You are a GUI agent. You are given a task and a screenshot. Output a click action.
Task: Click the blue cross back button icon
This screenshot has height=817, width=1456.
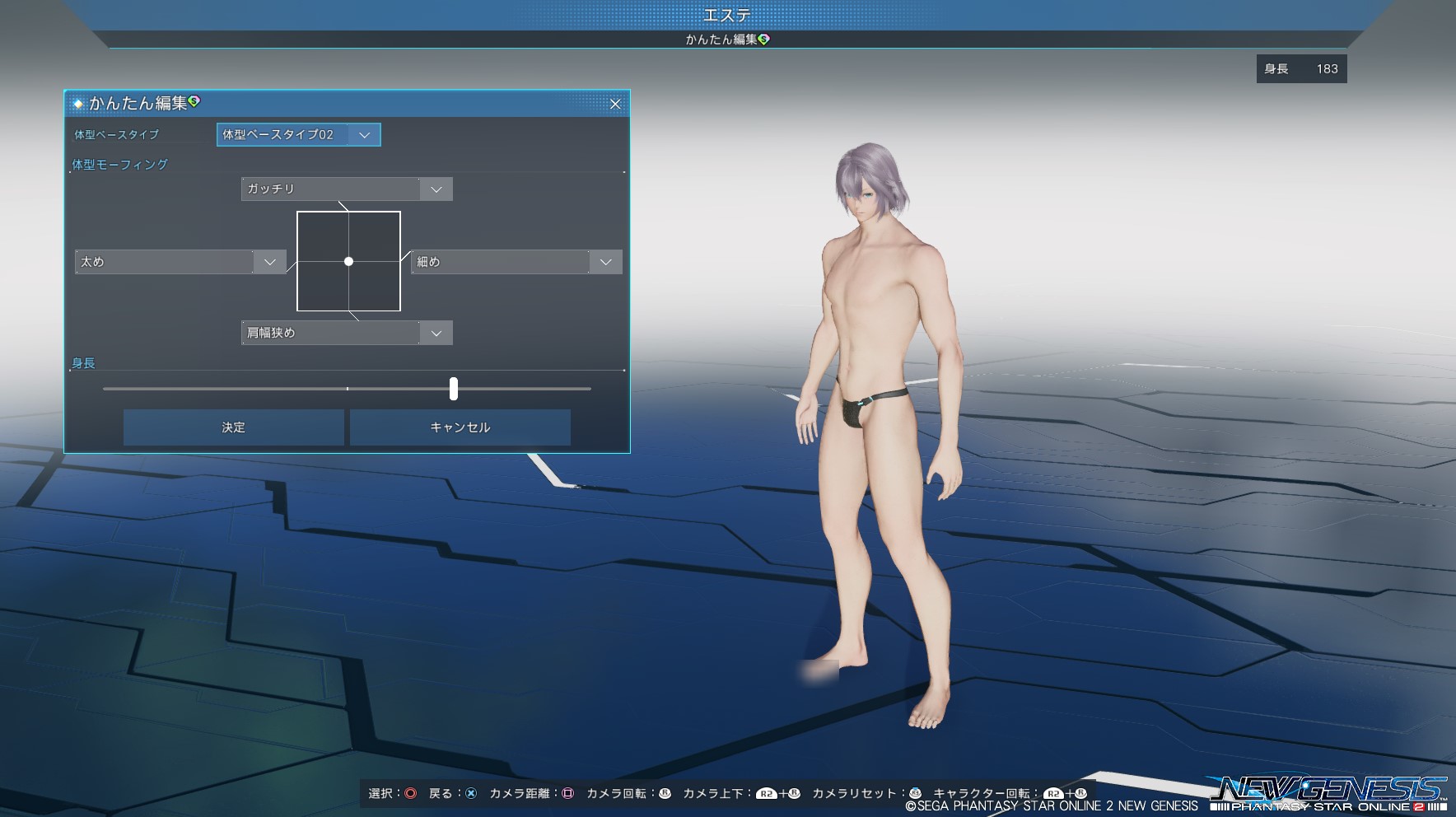tap(471, 793)
